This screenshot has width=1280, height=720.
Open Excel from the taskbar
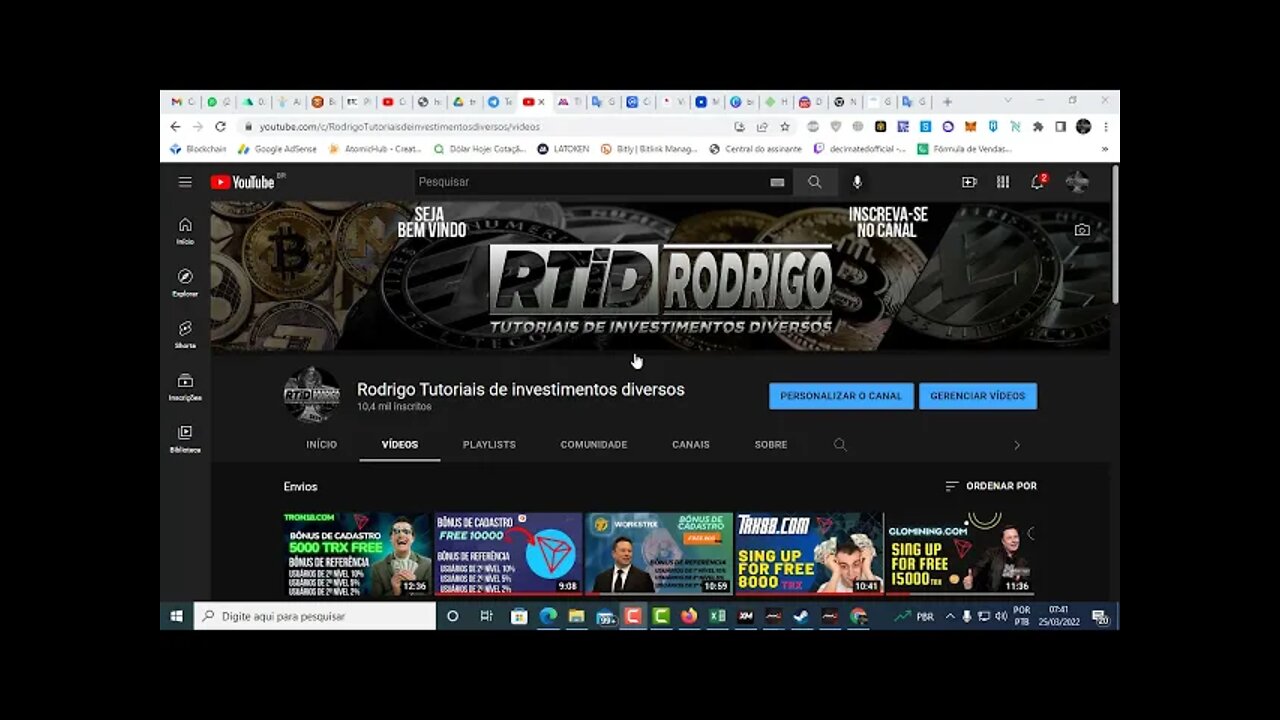(717, 617)
